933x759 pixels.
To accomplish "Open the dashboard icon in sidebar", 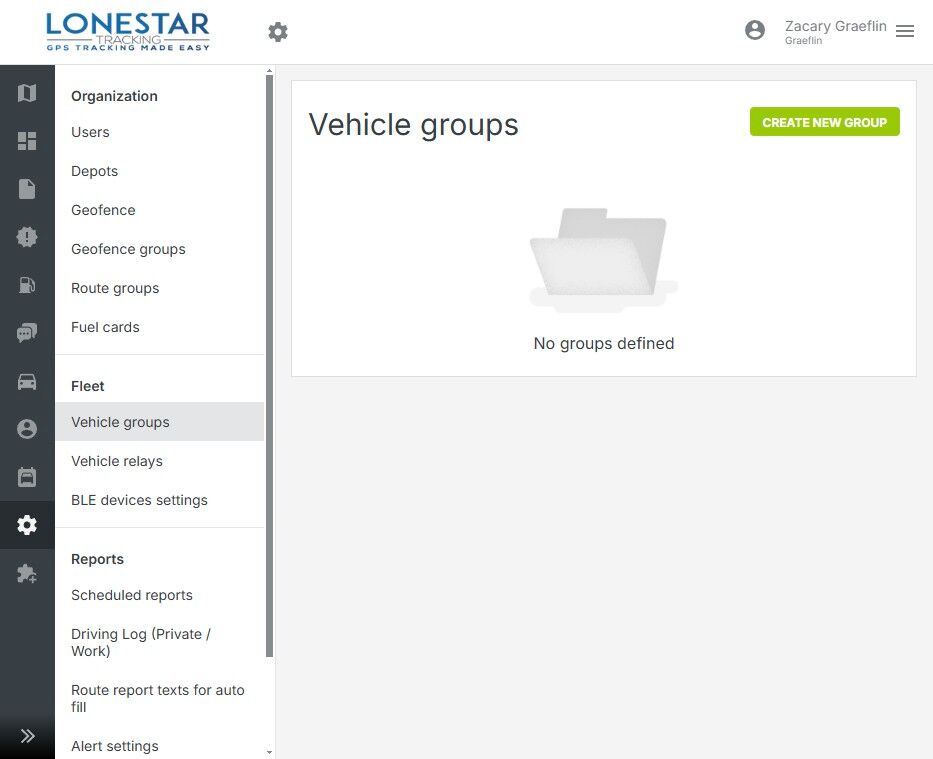I will click(x=27, y=141).
